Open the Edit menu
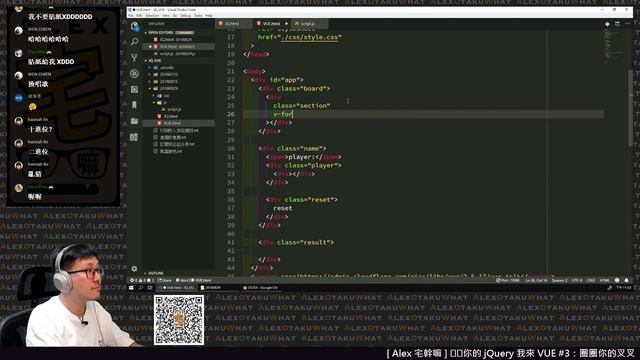The width and height of the screenshot is (640, 360). click(139, 16)
